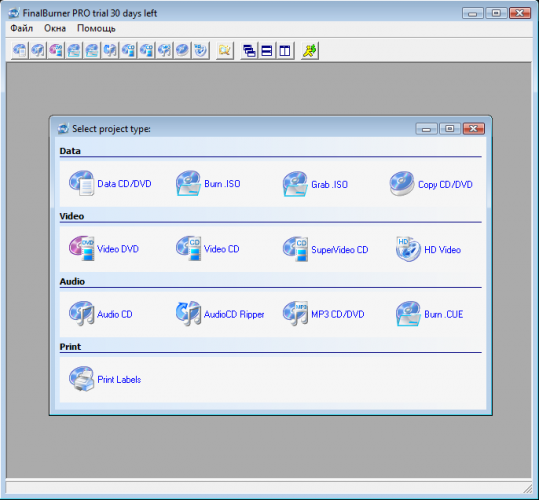Close the Select project type window
This screenshot has height=500, width=539.
tap(474, 129)
